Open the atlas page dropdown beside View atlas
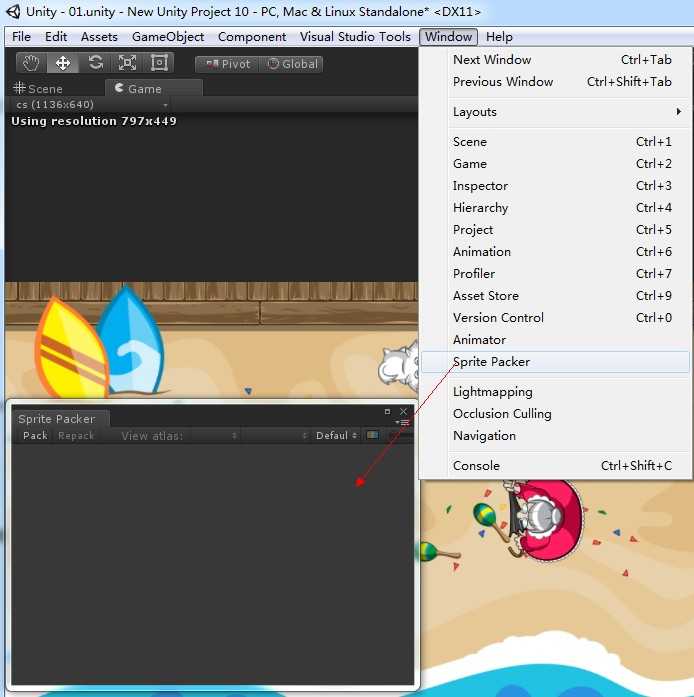Image resolution: width=694 pixels, height=697 pixels. coord(276,436)
